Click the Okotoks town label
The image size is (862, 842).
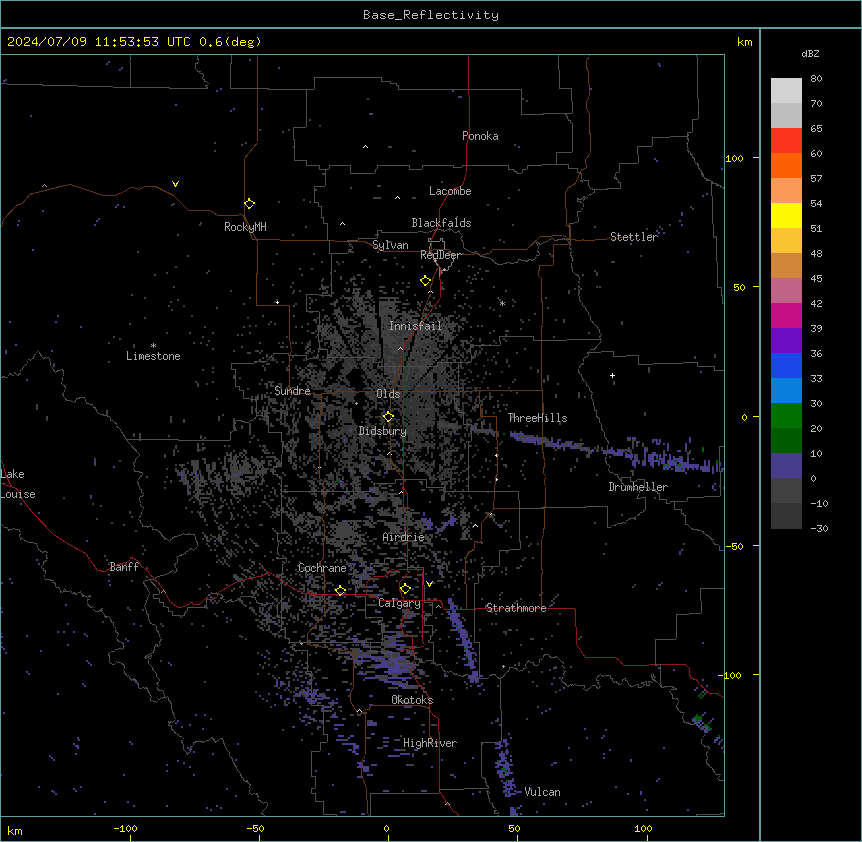coord(412,700)
